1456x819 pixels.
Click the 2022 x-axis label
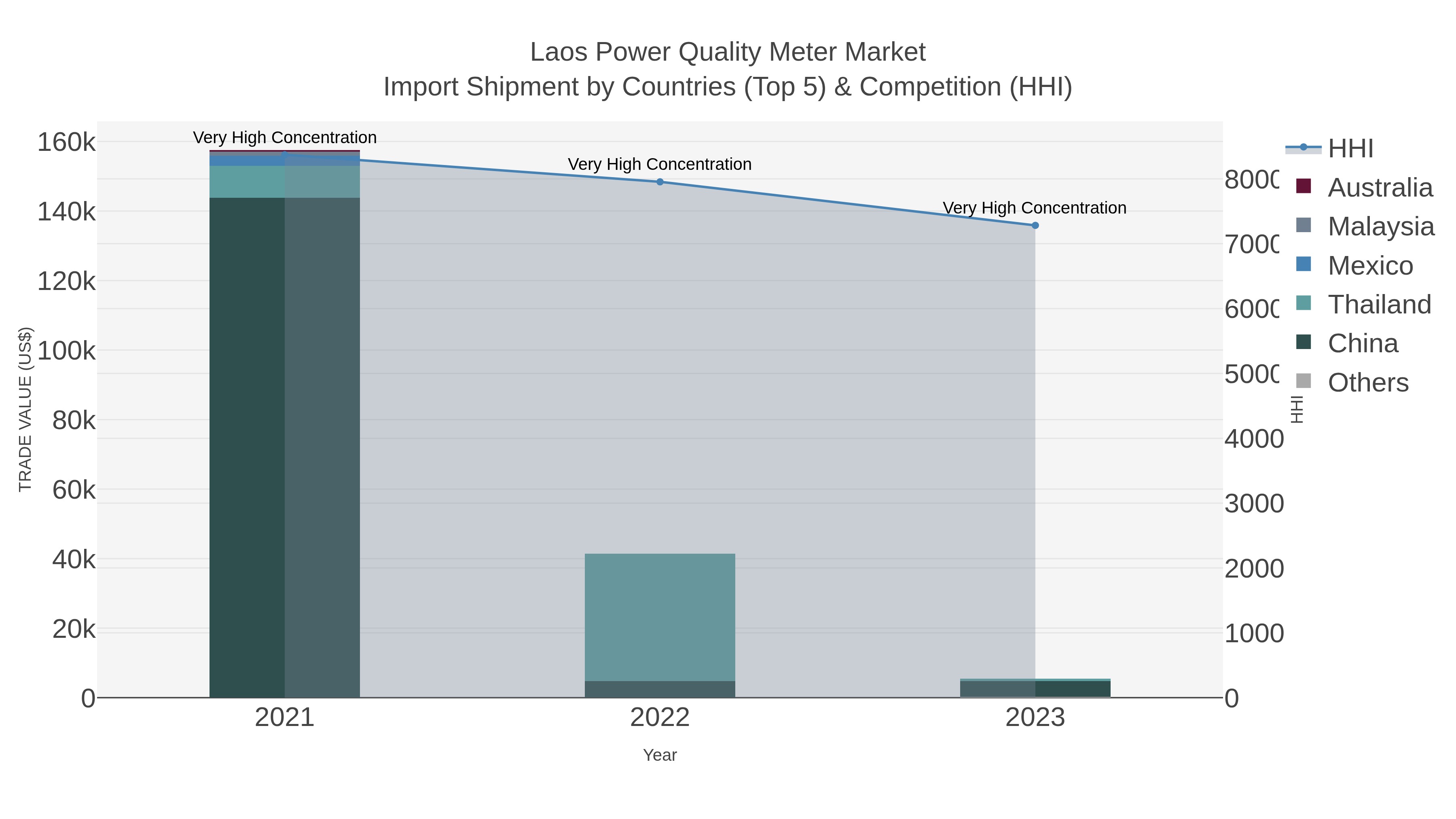click(660, 718)
